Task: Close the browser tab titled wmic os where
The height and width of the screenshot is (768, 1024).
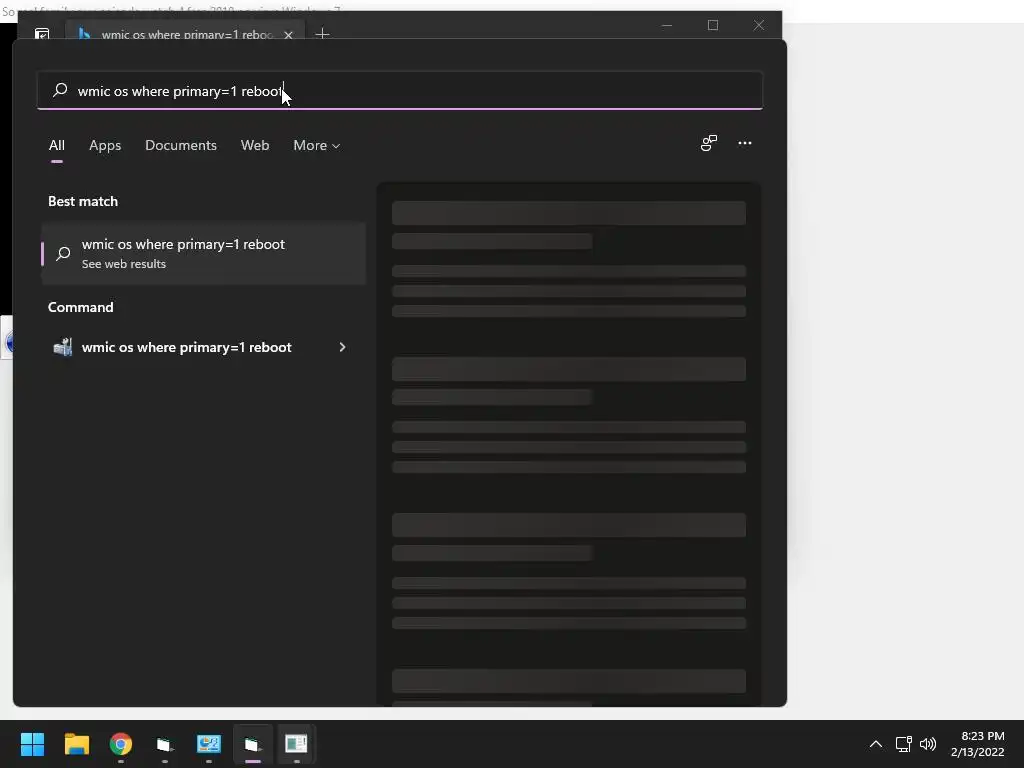Action: [x=288, y=35]
